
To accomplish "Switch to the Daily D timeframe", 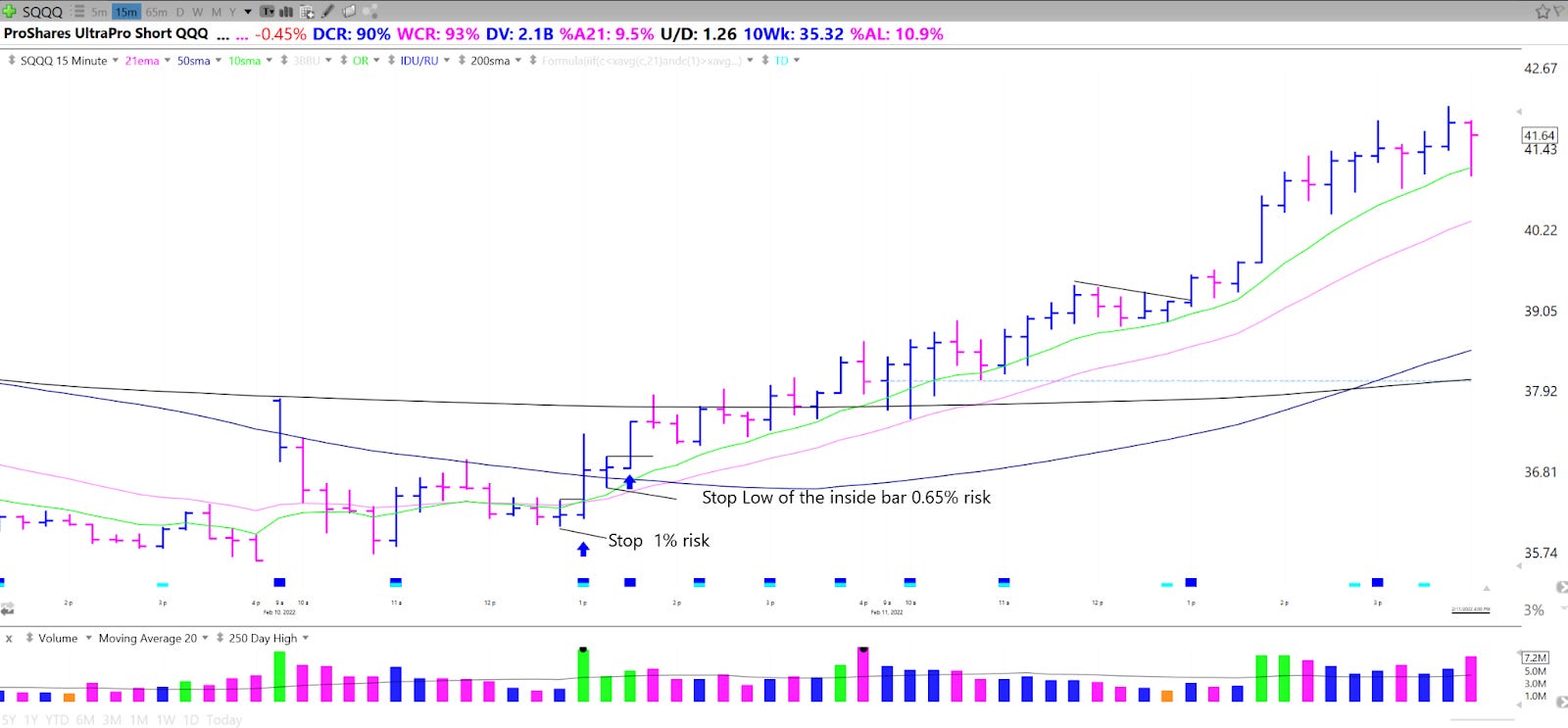I will pyautogui.click(x=180, y=12).
